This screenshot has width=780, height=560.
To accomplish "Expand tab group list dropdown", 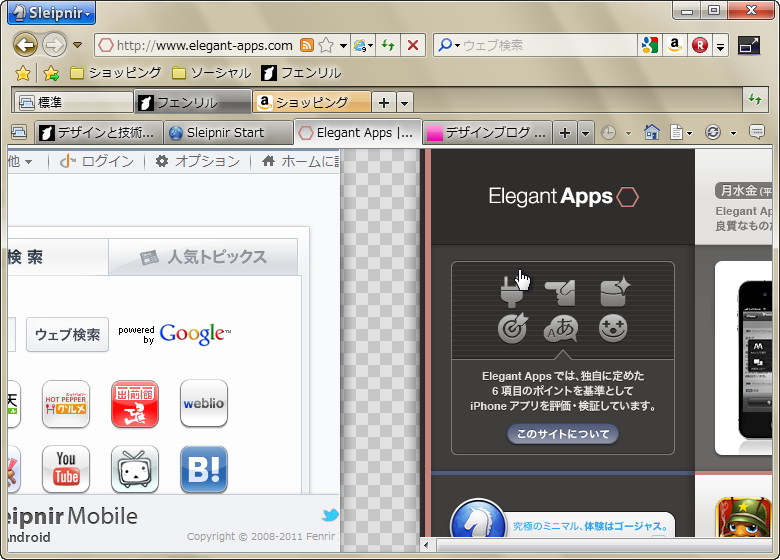I will (404, 103).
